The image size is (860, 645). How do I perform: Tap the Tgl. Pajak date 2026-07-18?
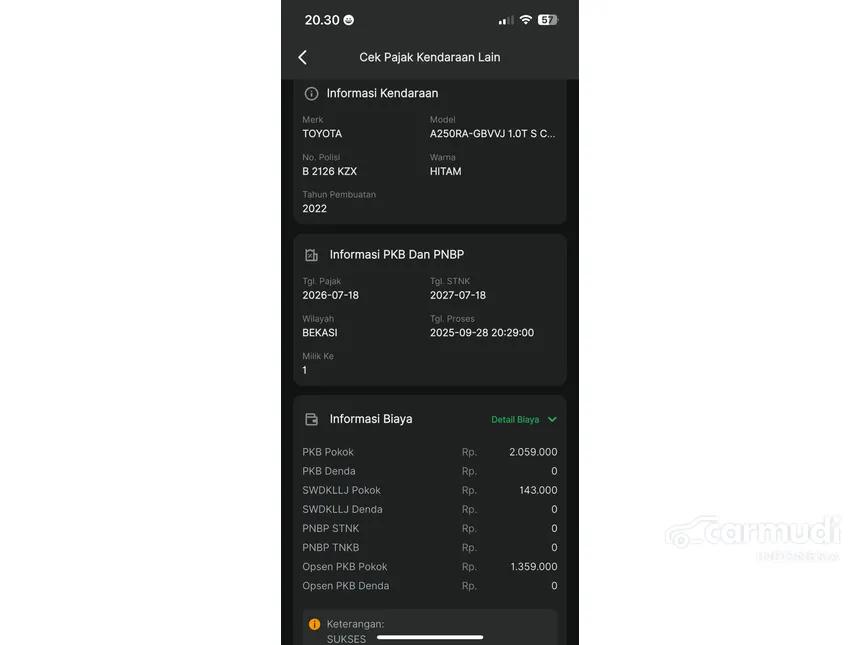pyautogui.click(x=330, y=296)
